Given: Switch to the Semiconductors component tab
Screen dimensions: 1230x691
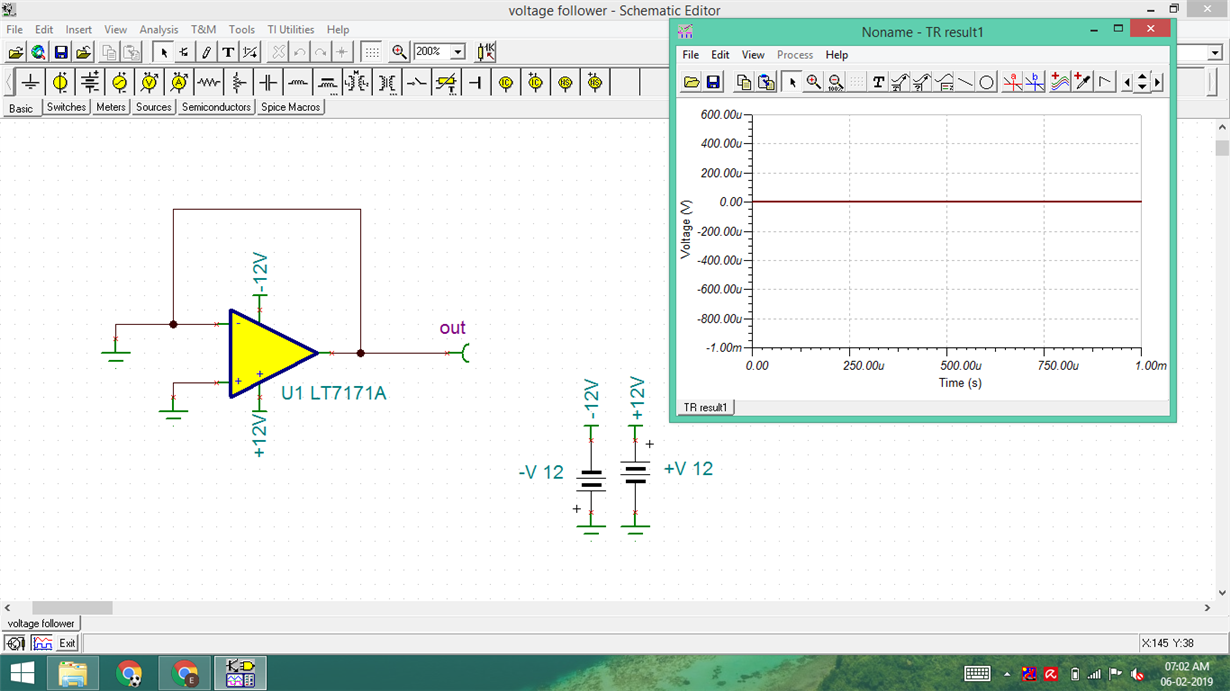Looking at the screenshot, I should (x=216, y=106).
